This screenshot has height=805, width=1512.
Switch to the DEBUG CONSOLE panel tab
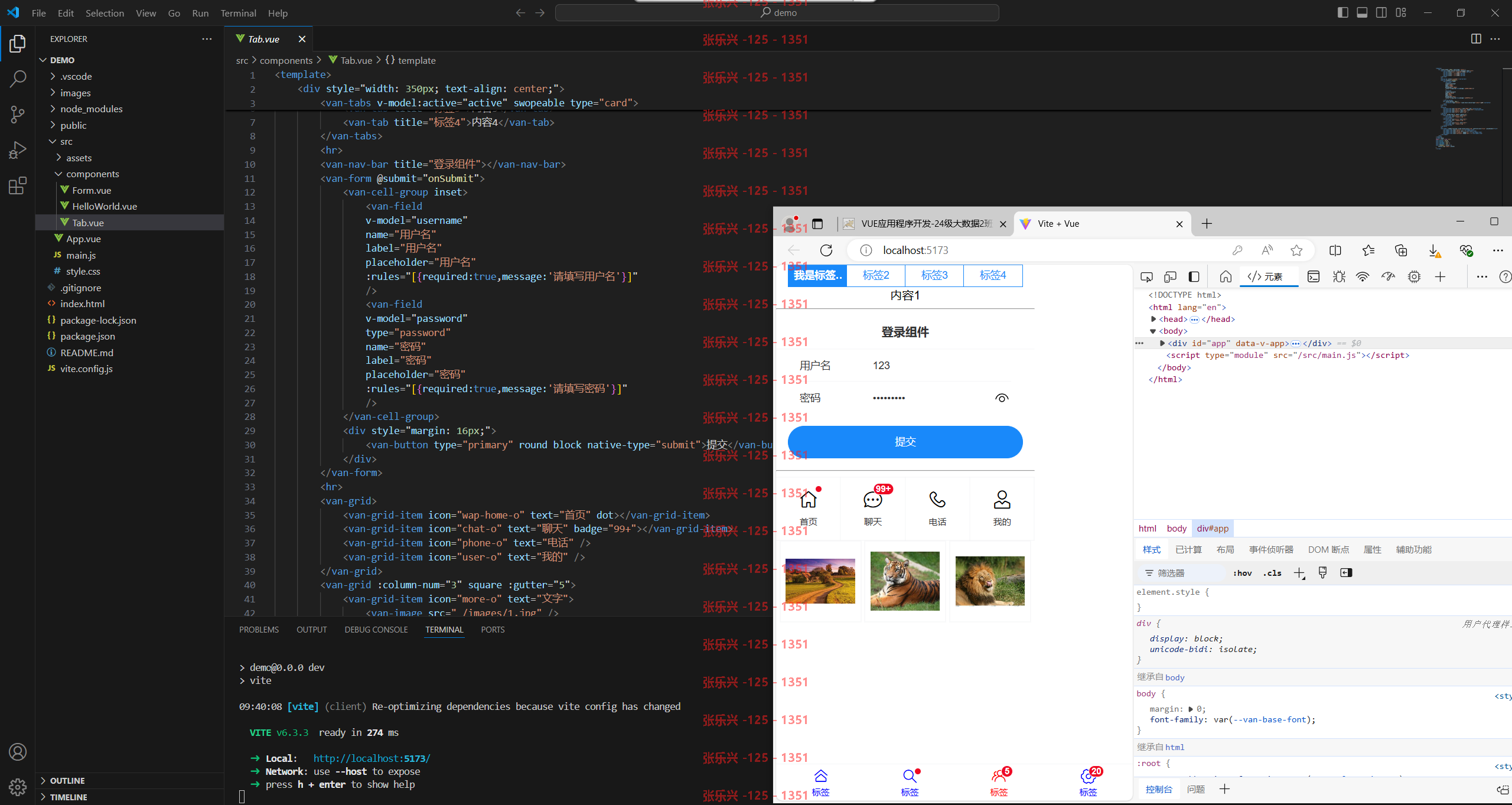376,630
